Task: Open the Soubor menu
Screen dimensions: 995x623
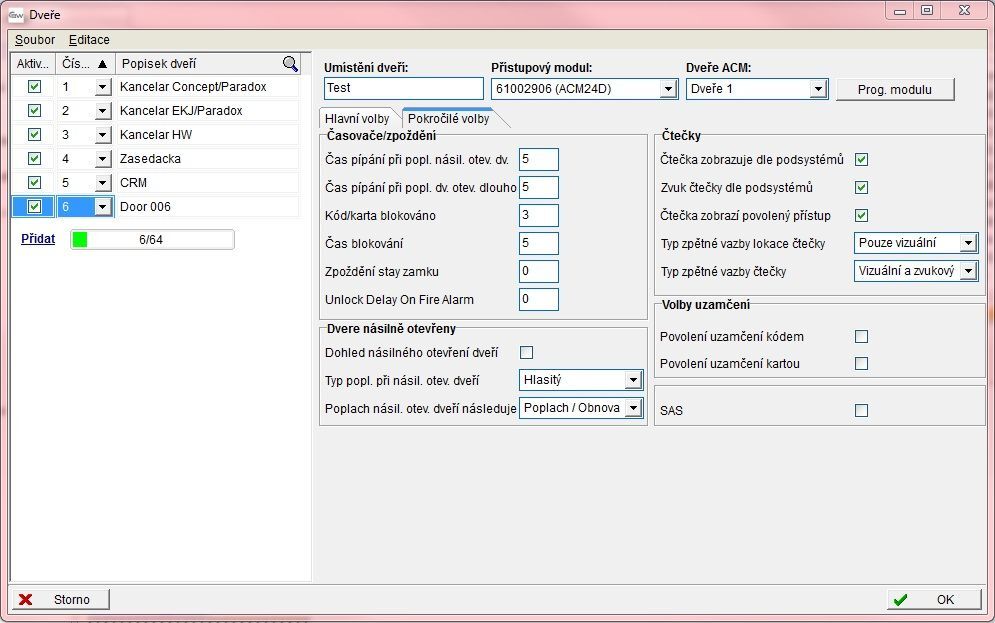Action: [x=34, y=40]
